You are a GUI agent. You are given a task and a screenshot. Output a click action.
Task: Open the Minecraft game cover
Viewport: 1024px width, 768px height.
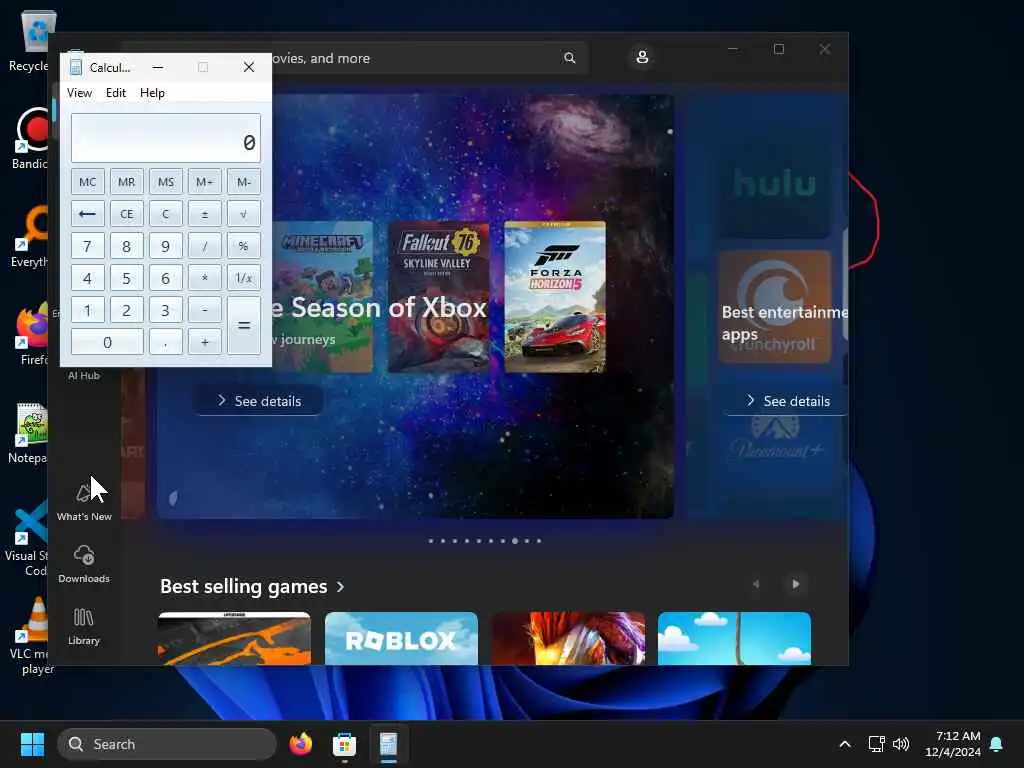[x=323, y=297]
